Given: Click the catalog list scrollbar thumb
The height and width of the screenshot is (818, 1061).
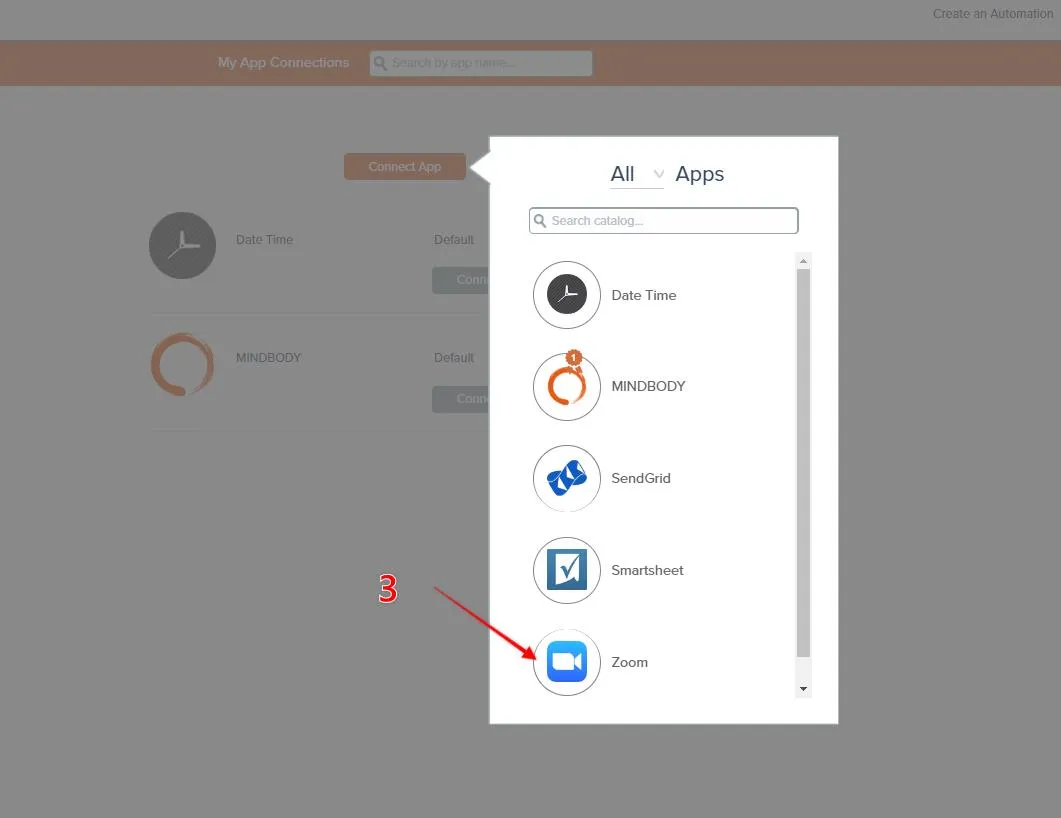Looking at the screenshot, I should pos(803,463).
